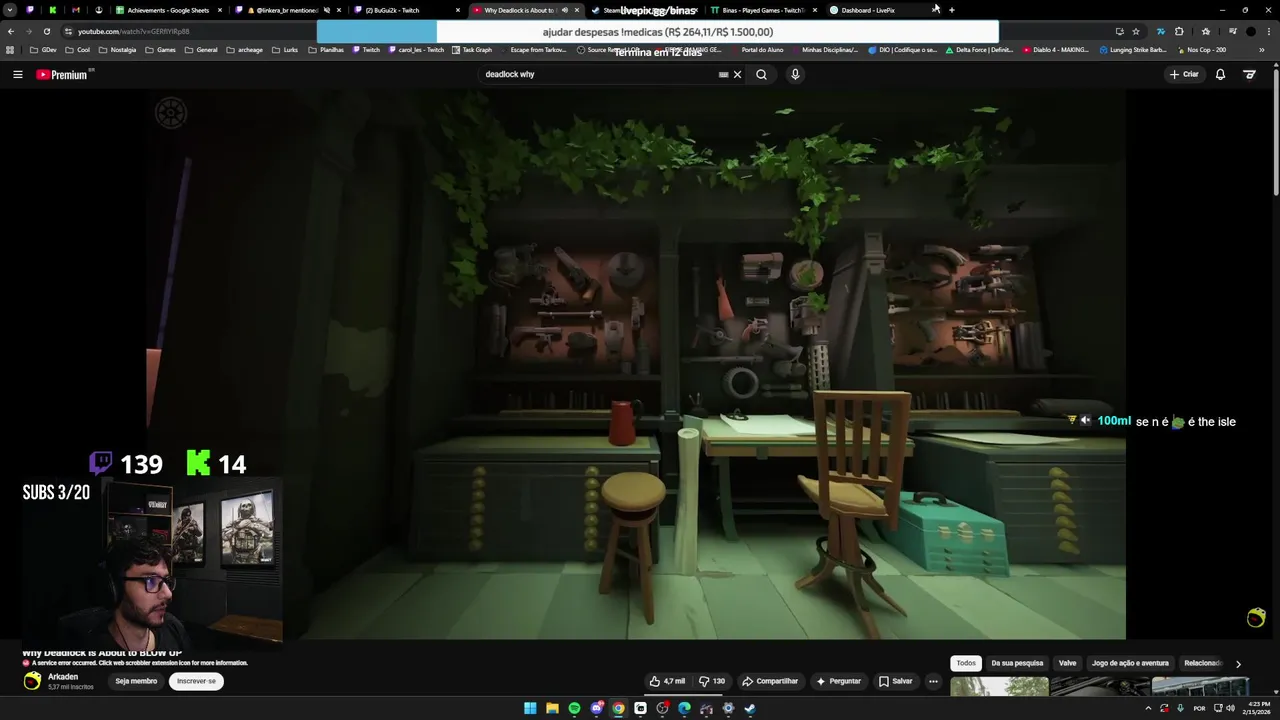The width and height of the screenshot is (1280, 720).
Task: Go to YouTube Premium home logo
Action: click(63, 74)
